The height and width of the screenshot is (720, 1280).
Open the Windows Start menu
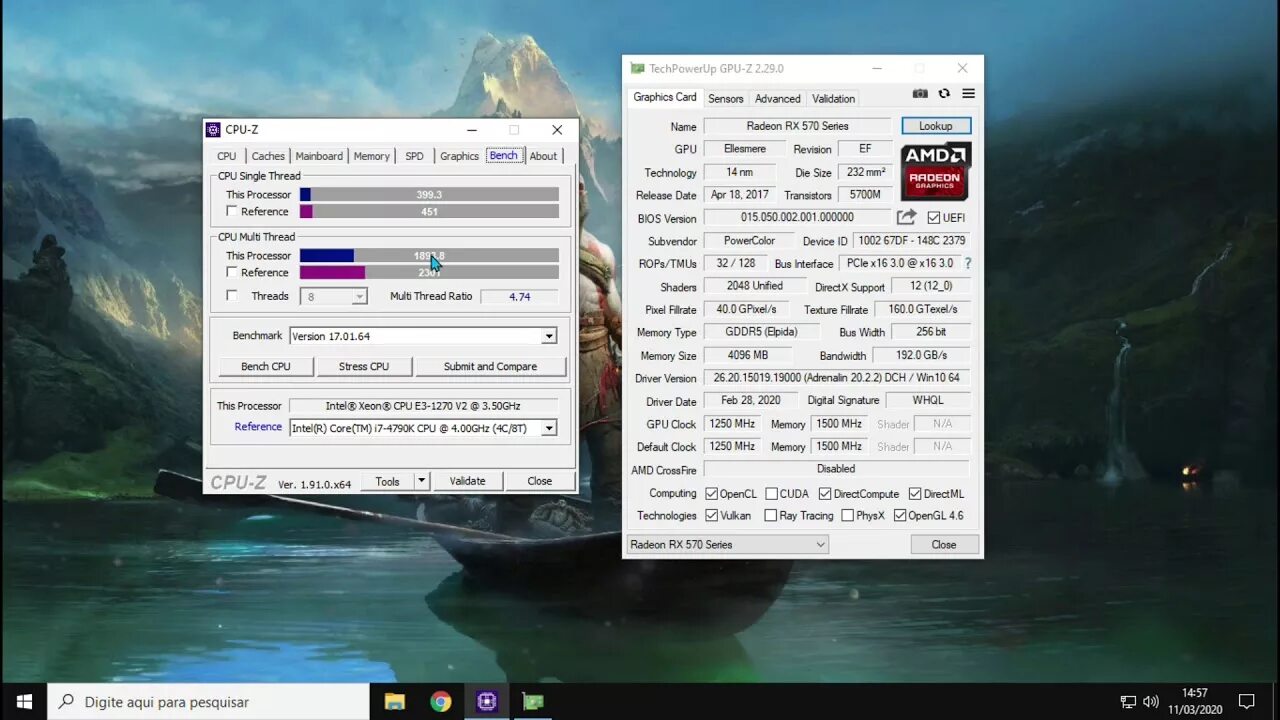click(24, 702)
